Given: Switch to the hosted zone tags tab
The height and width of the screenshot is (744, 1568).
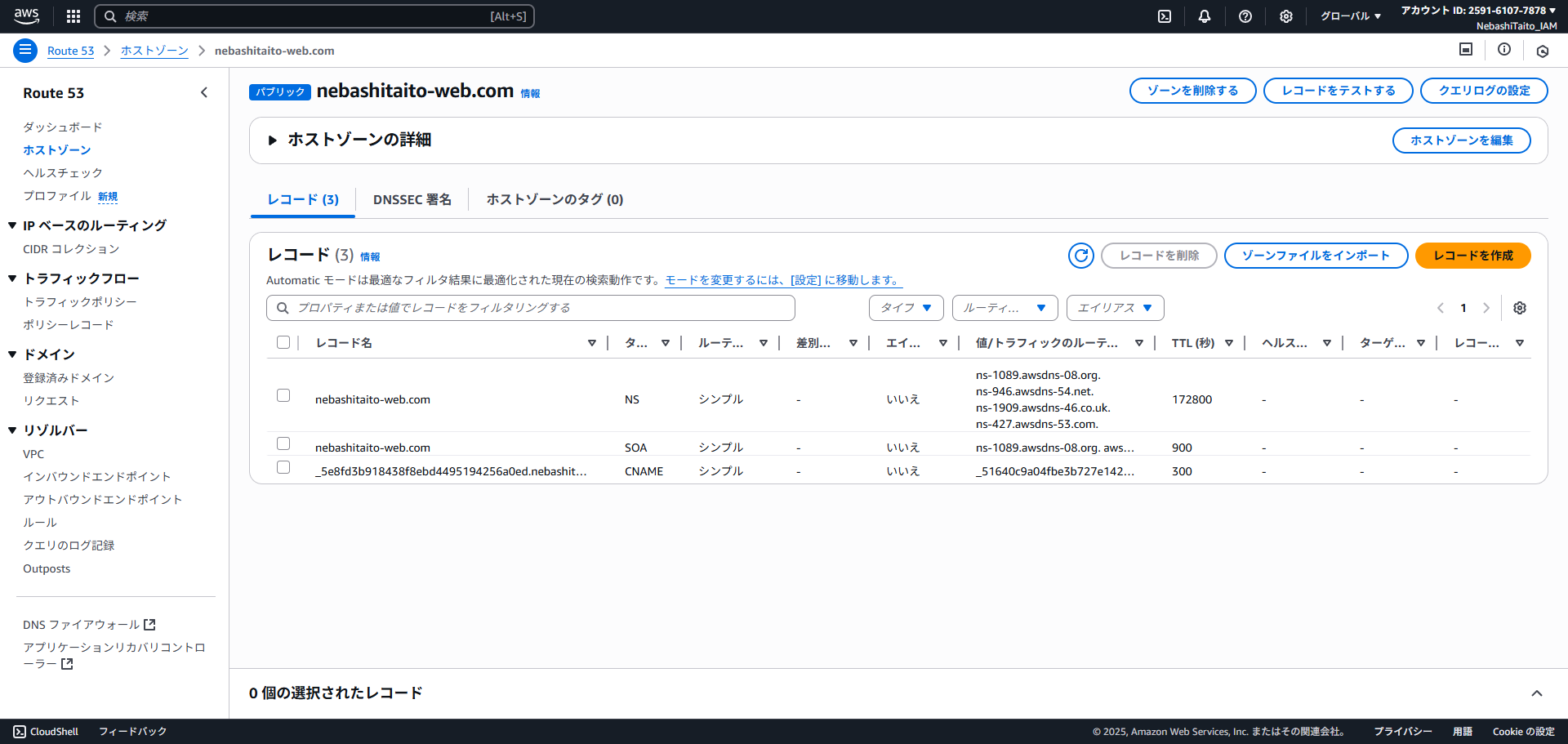Looking at the screenshot, I should click(x=555, y=199).
